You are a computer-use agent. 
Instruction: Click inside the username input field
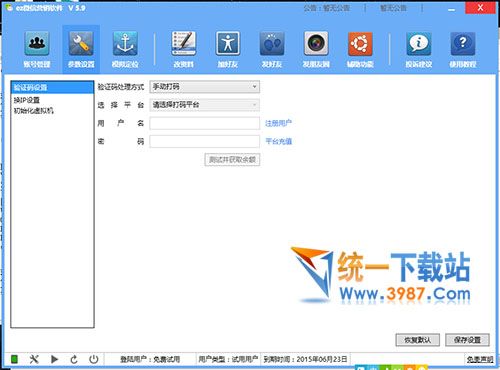pyautogui.click(x=204, y=123)
